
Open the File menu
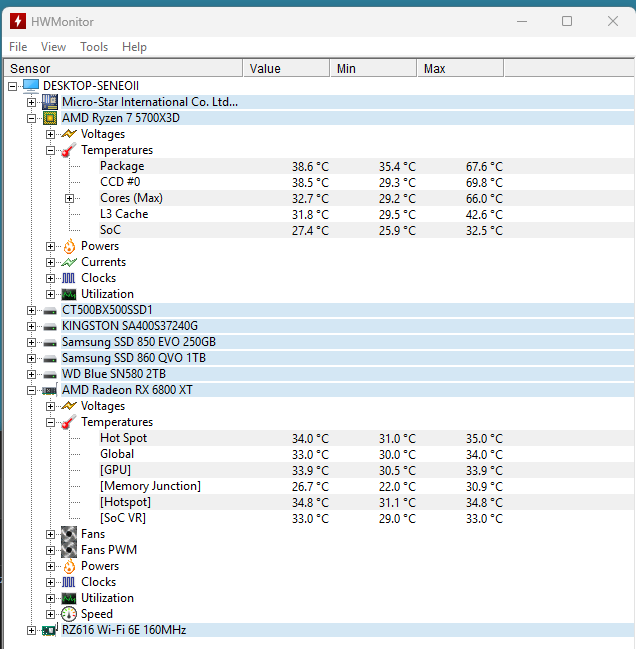pos(18,47)
